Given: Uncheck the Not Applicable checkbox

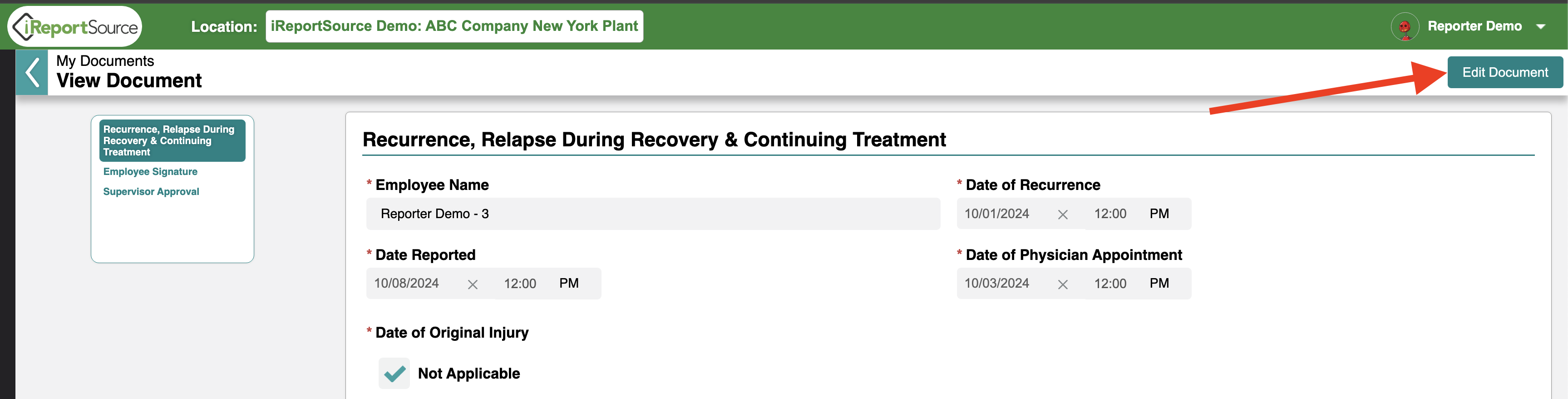Looking at the screenshot, I should (394, 374).
